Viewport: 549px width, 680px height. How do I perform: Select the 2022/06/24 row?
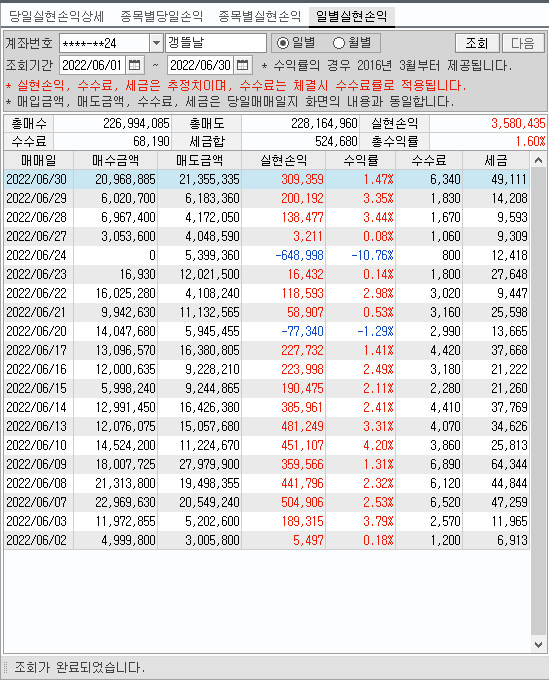point(267,255)
